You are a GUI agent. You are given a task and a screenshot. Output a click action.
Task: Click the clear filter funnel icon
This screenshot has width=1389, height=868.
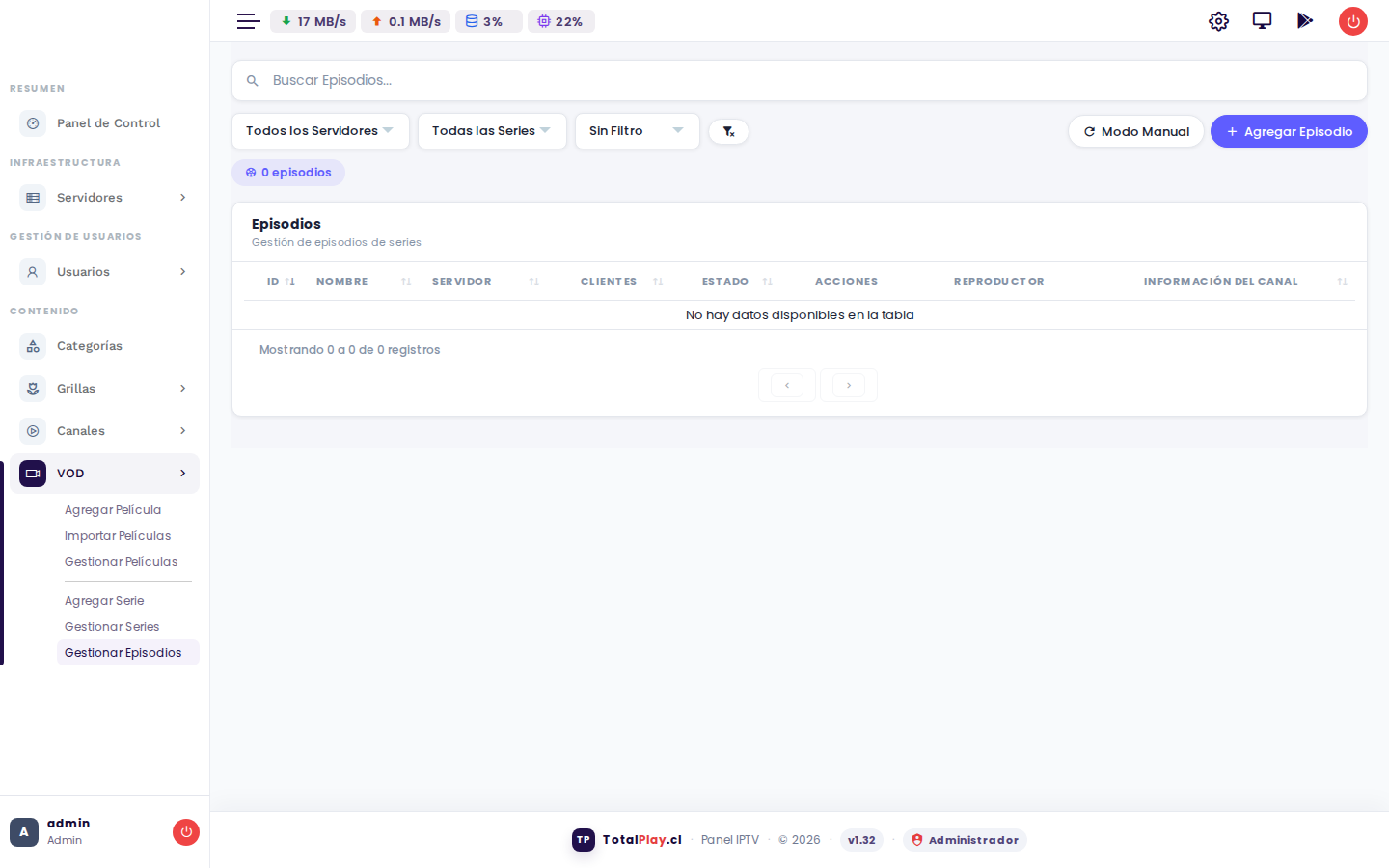pyautogui.click(x=728, y=131)
